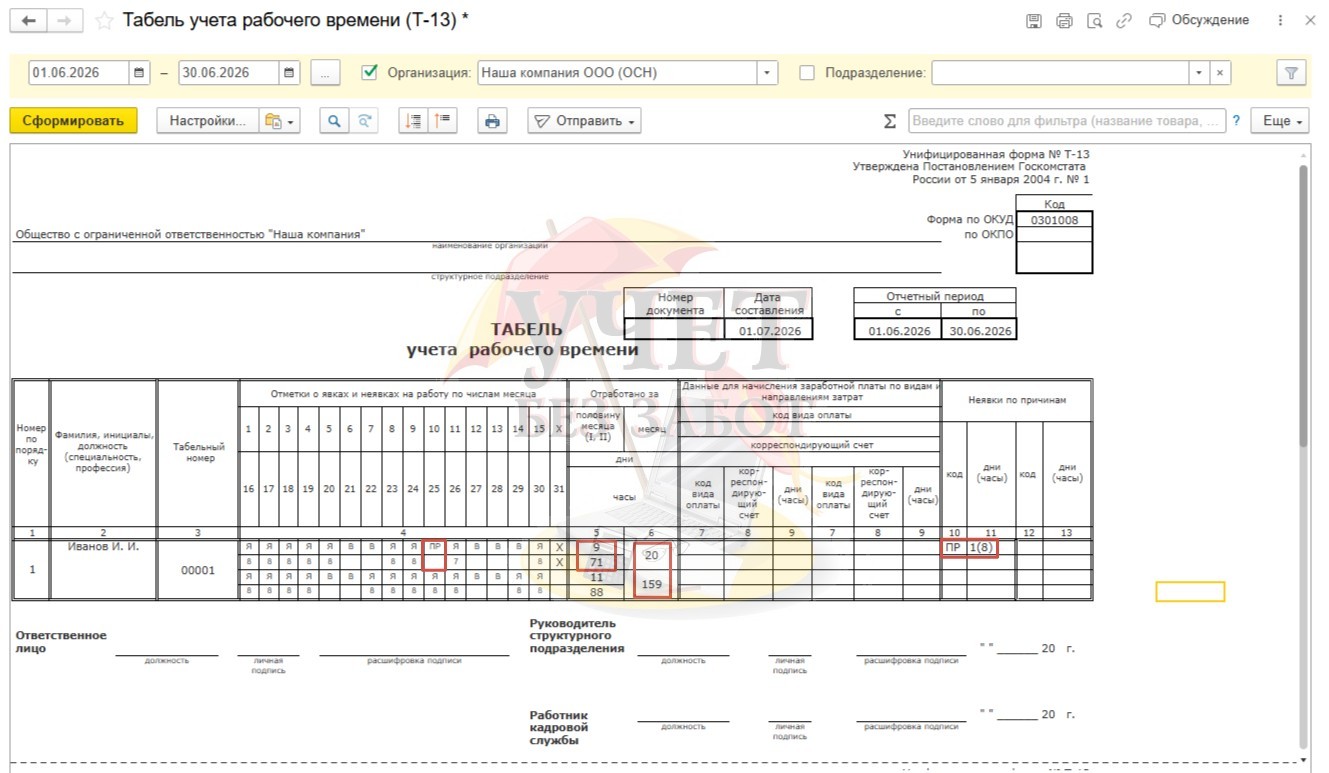The image size is (1329, 773).
Task: Go forward using the right arrow
Action: coord(63,21)
